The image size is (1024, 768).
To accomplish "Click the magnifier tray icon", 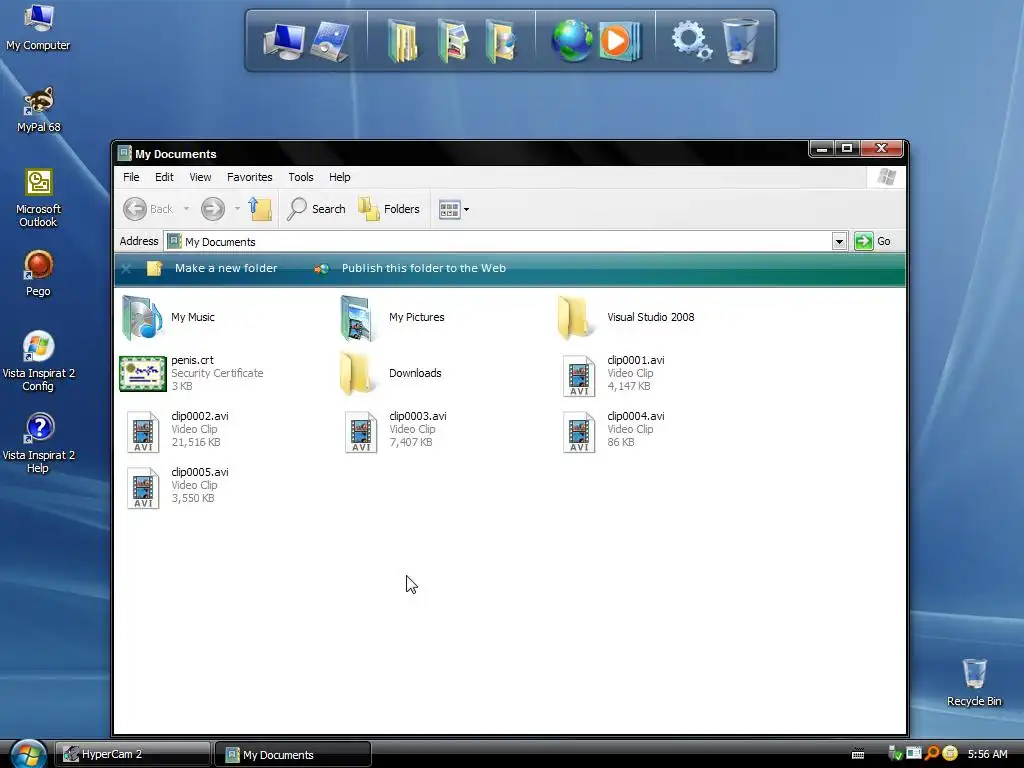I will point(932,754).
